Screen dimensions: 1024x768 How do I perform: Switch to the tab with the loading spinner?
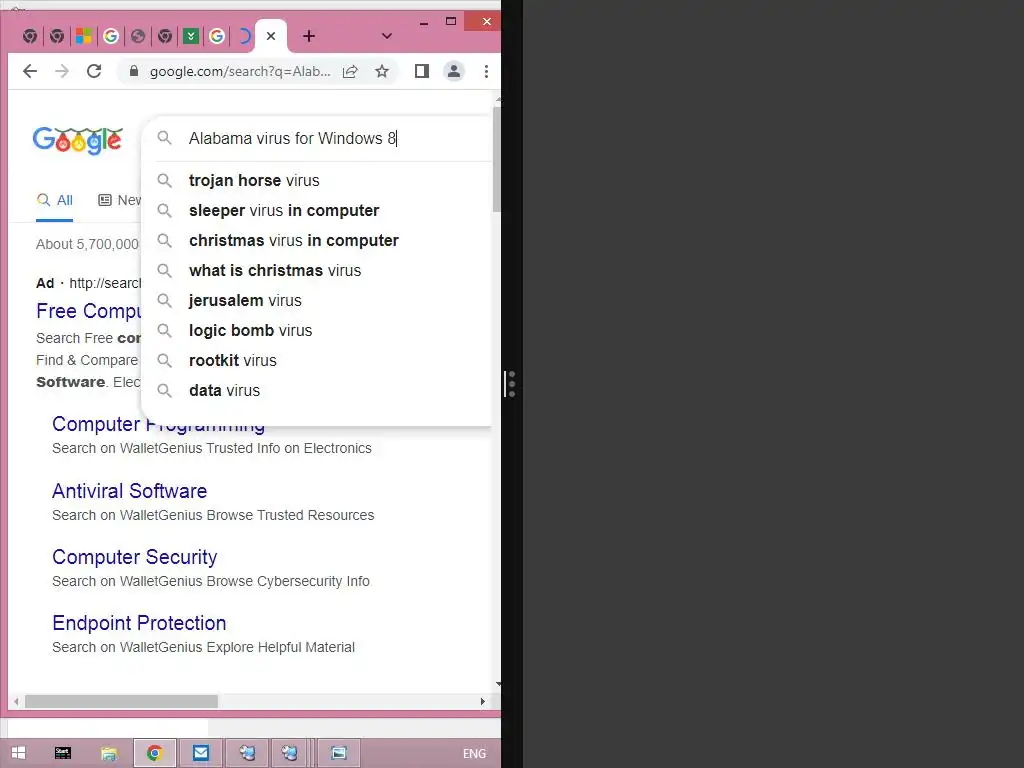244,36
